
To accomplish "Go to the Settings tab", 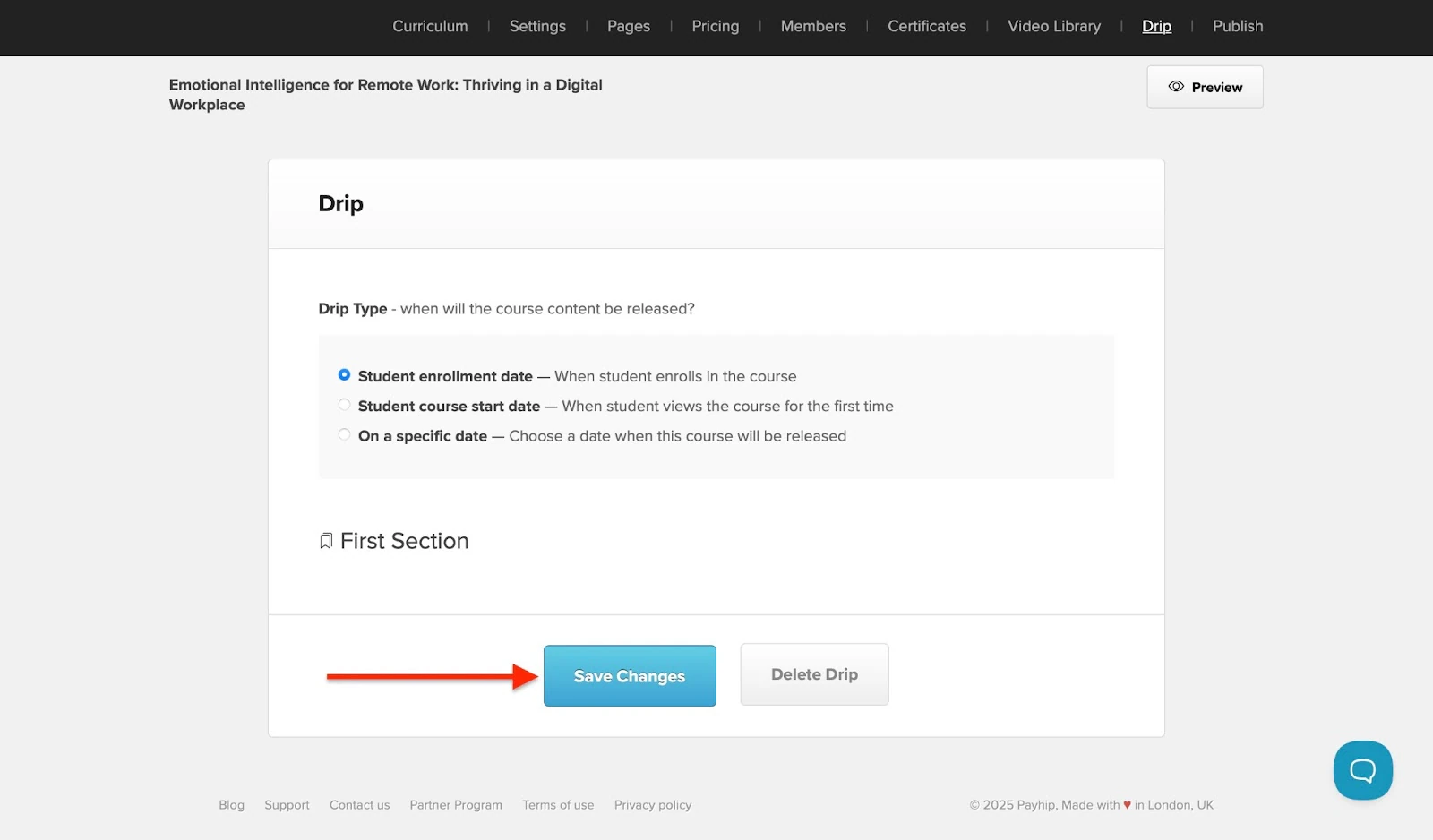I will point(537,26).
